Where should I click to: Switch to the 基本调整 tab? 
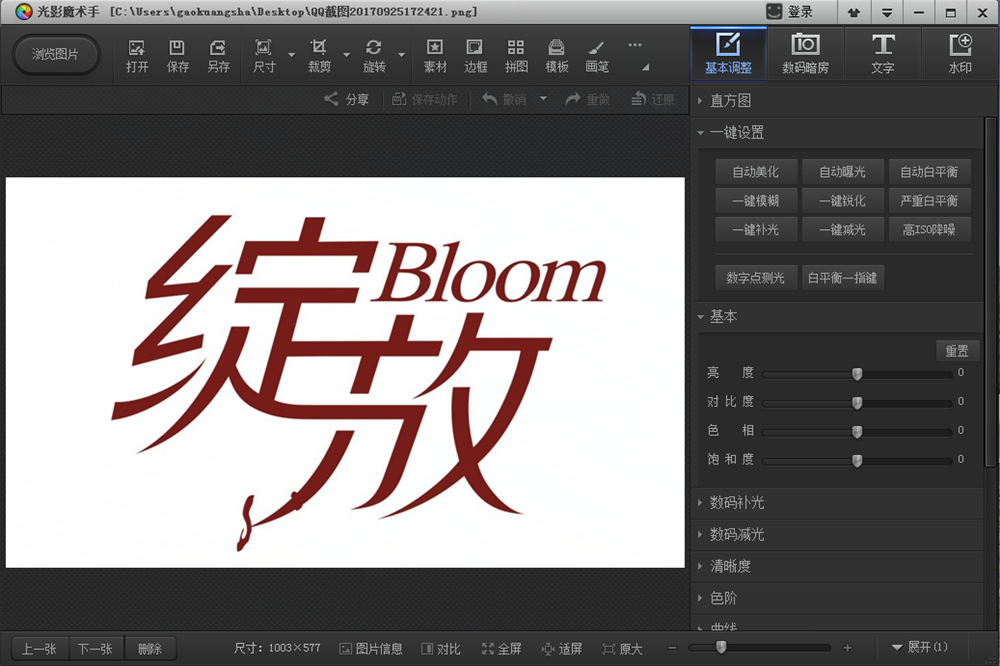pyautogui.click(x=728, y=54)
